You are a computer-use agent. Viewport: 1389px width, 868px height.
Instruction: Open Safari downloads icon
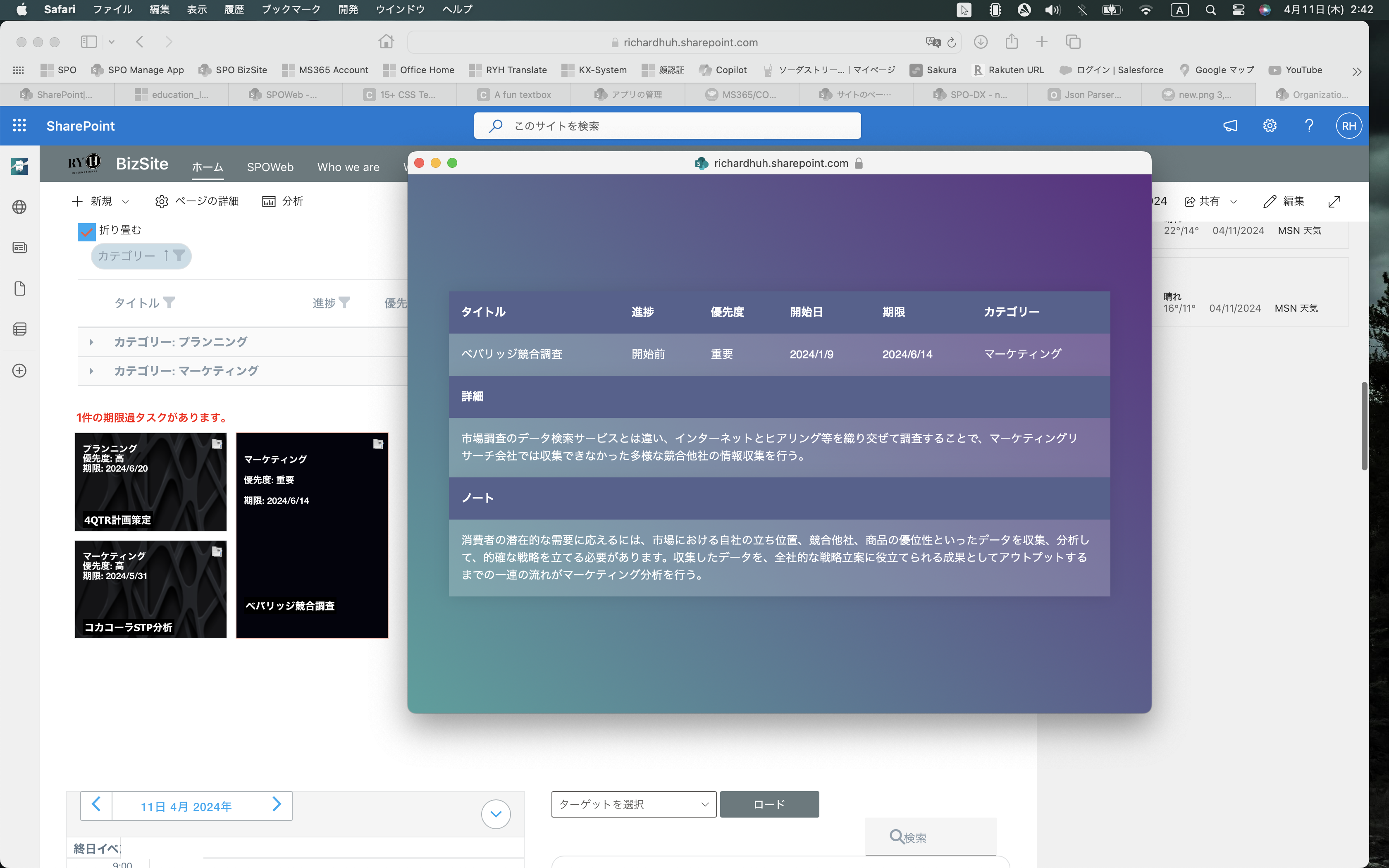981,42
